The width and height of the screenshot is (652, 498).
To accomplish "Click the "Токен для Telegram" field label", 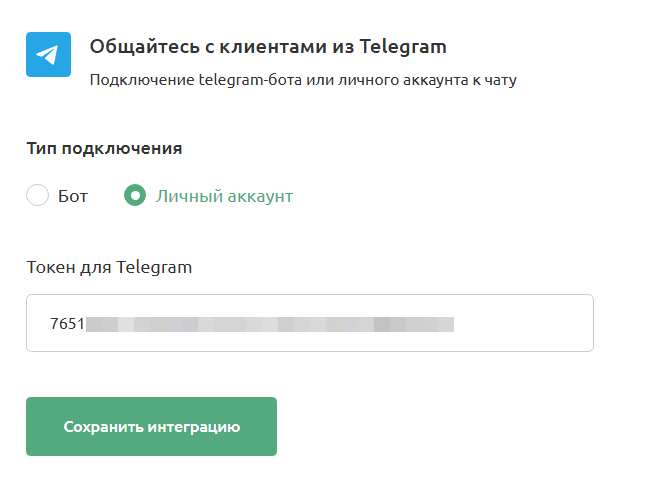I will 109,267.
